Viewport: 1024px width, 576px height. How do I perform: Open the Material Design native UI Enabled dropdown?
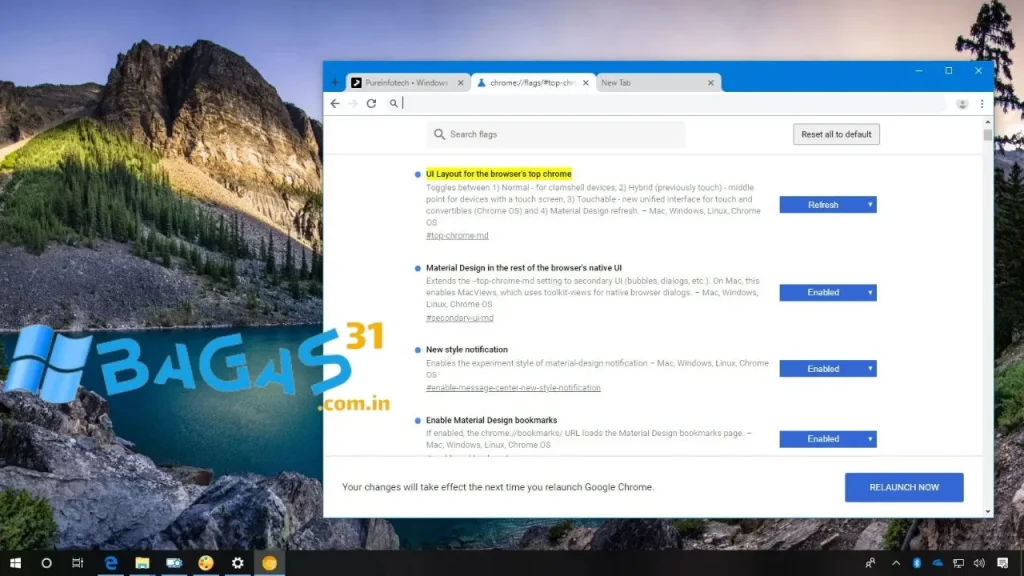(827, 293)
